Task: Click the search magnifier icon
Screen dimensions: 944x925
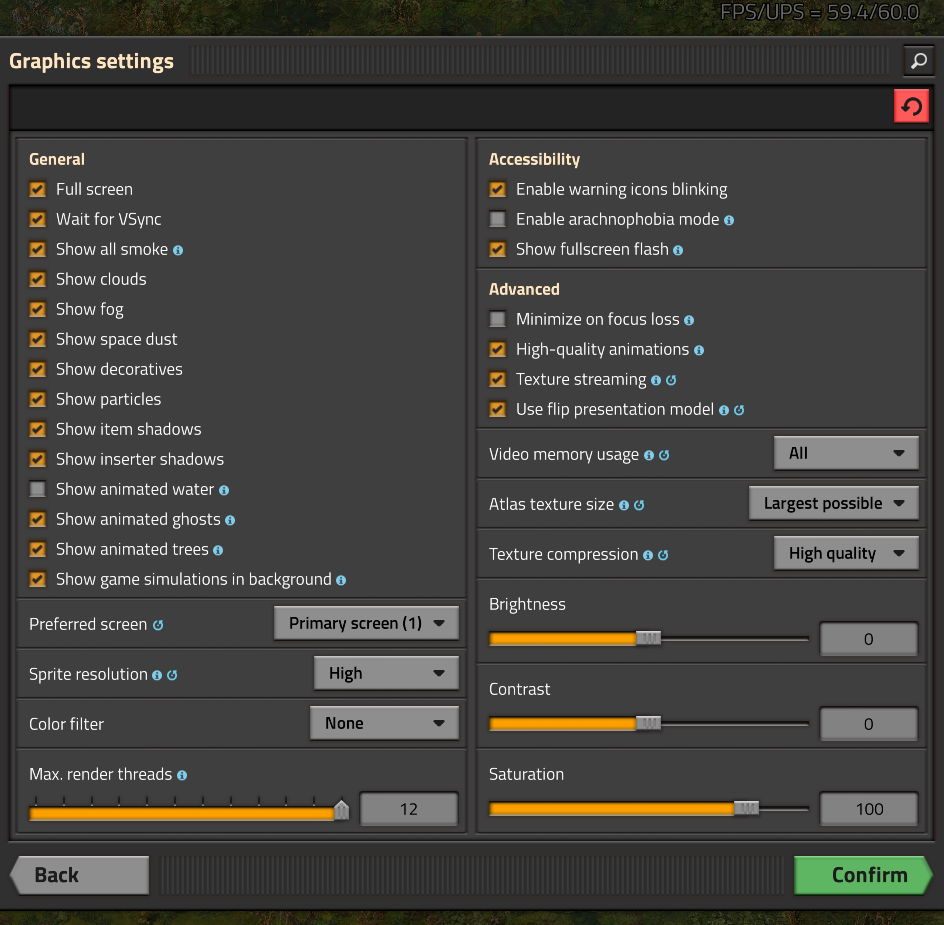Action: click(x=918, y=61)
